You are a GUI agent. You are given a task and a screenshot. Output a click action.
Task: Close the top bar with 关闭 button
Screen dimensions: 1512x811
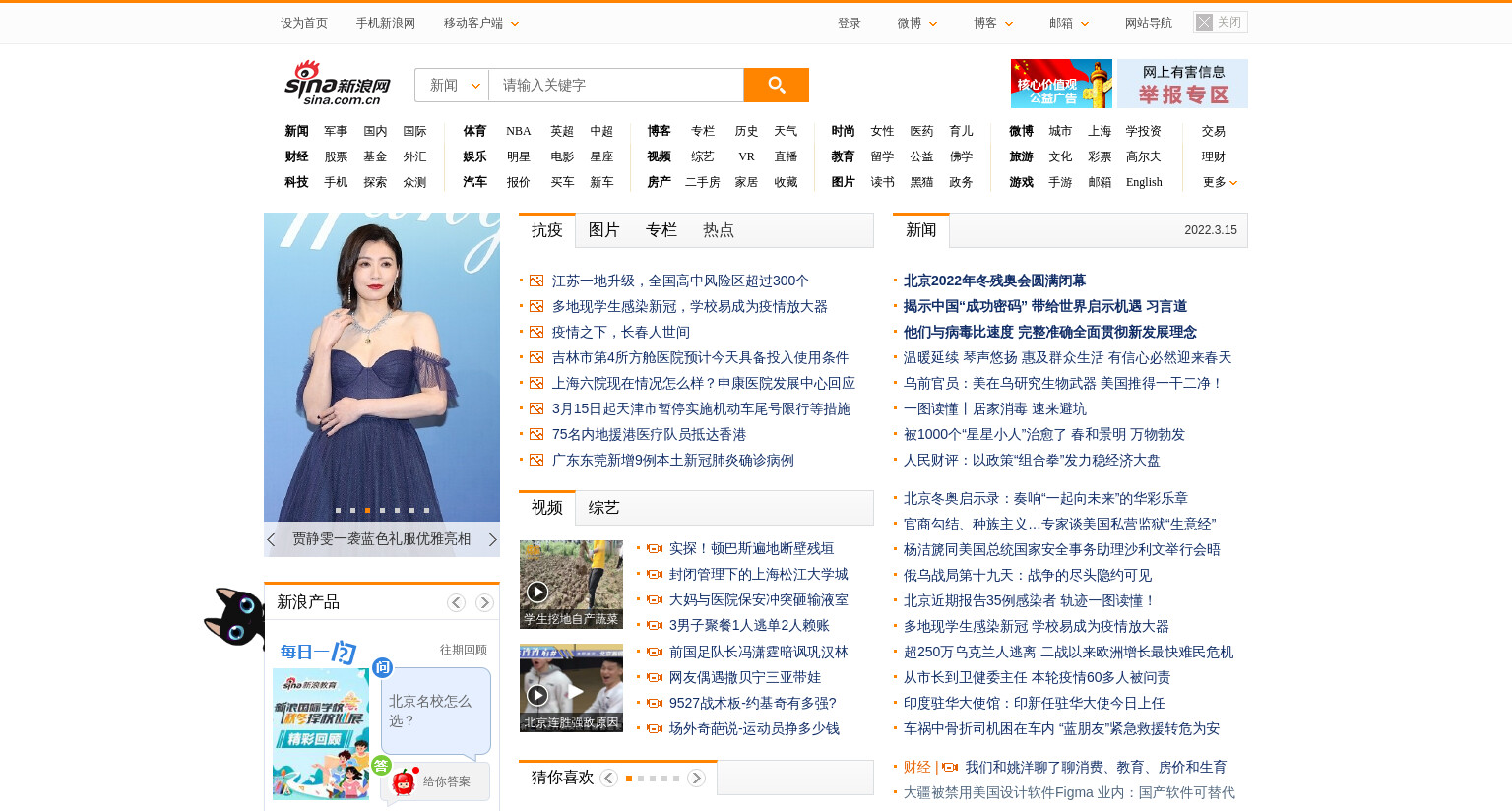(x=1221, y=22)
